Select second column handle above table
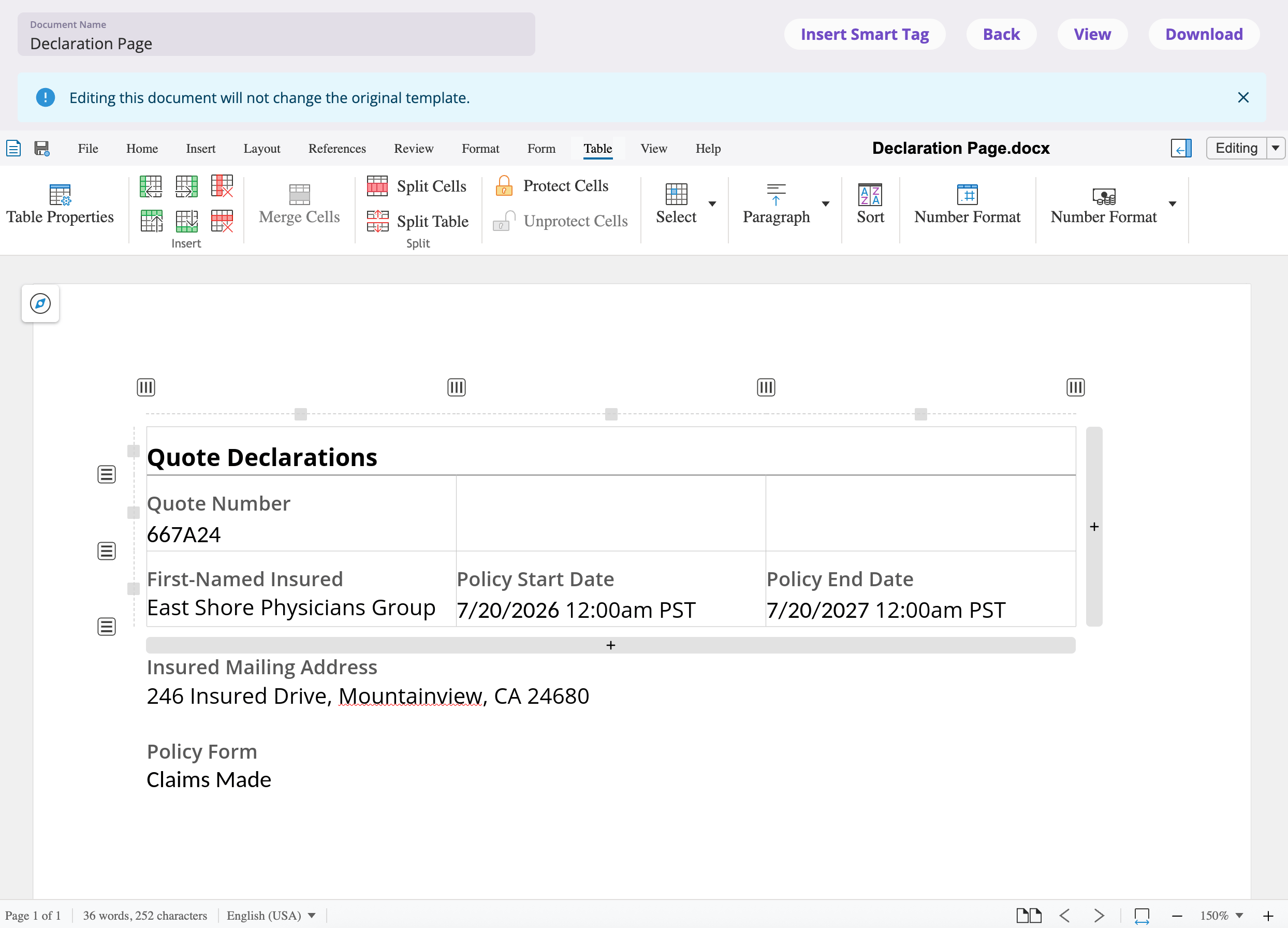 [457, 387]
